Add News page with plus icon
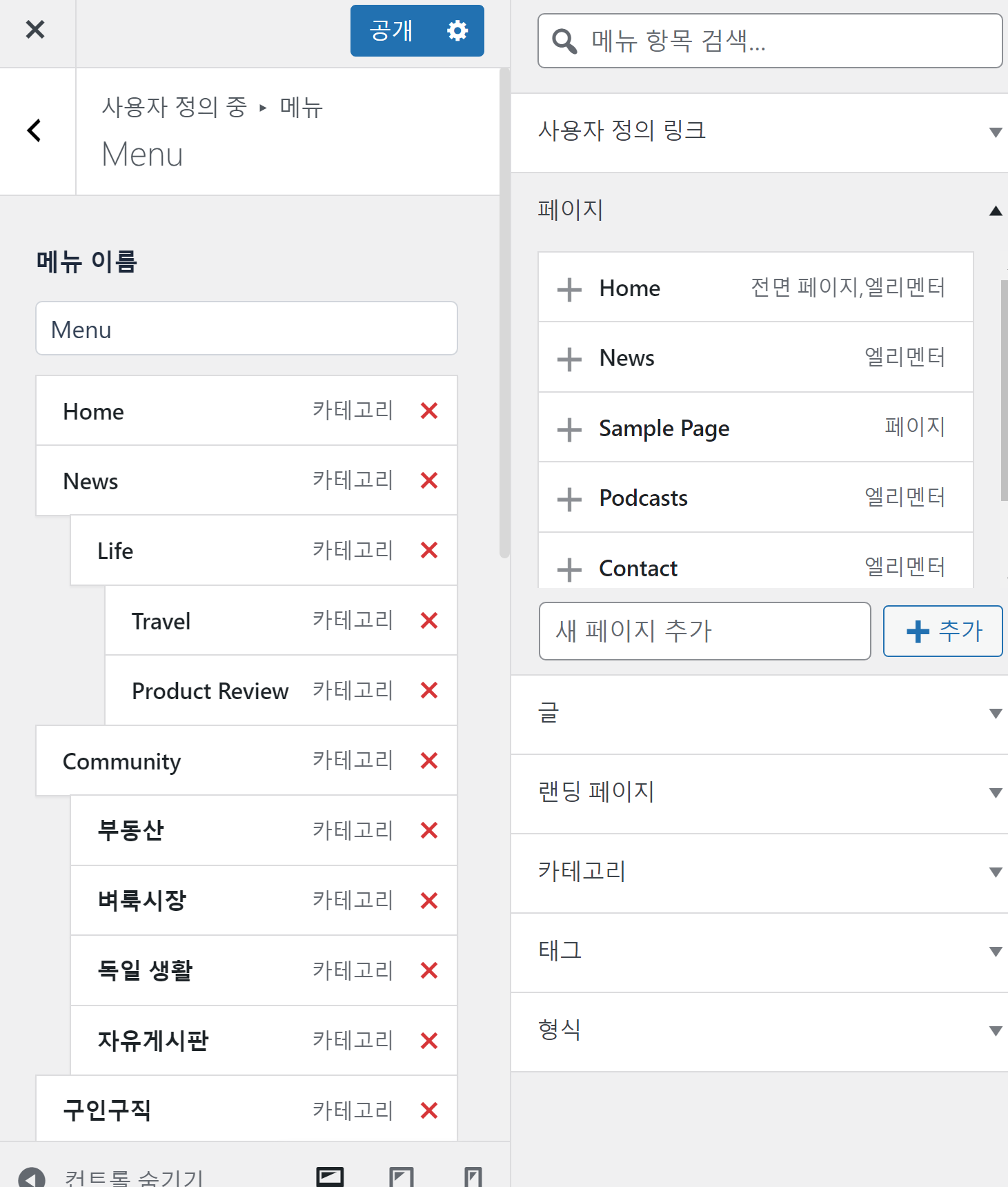Viewport: 1008px width, 1187px height. (x=569, y=359)
